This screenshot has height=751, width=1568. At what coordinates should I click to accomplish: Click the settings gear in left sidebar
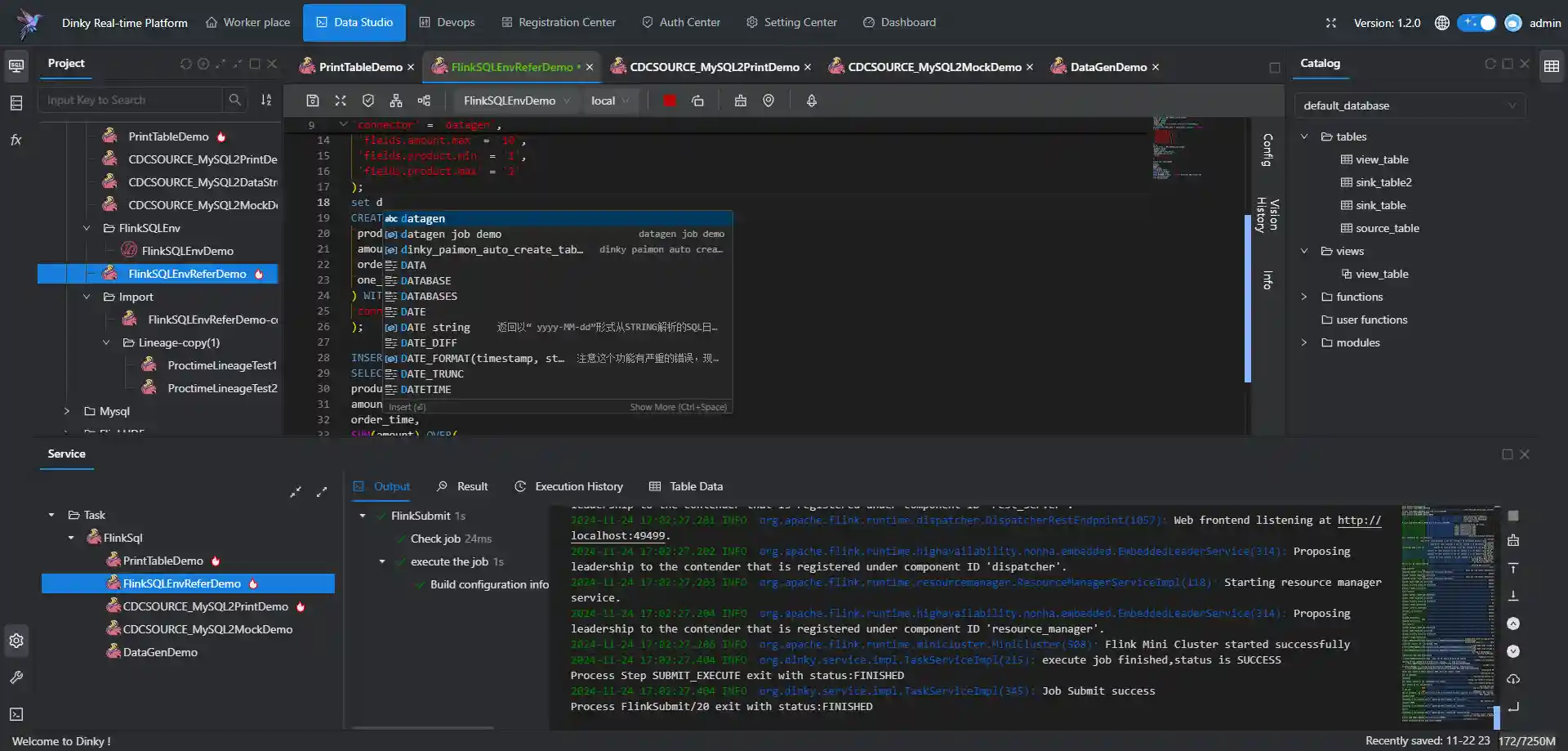click(16, 641)
